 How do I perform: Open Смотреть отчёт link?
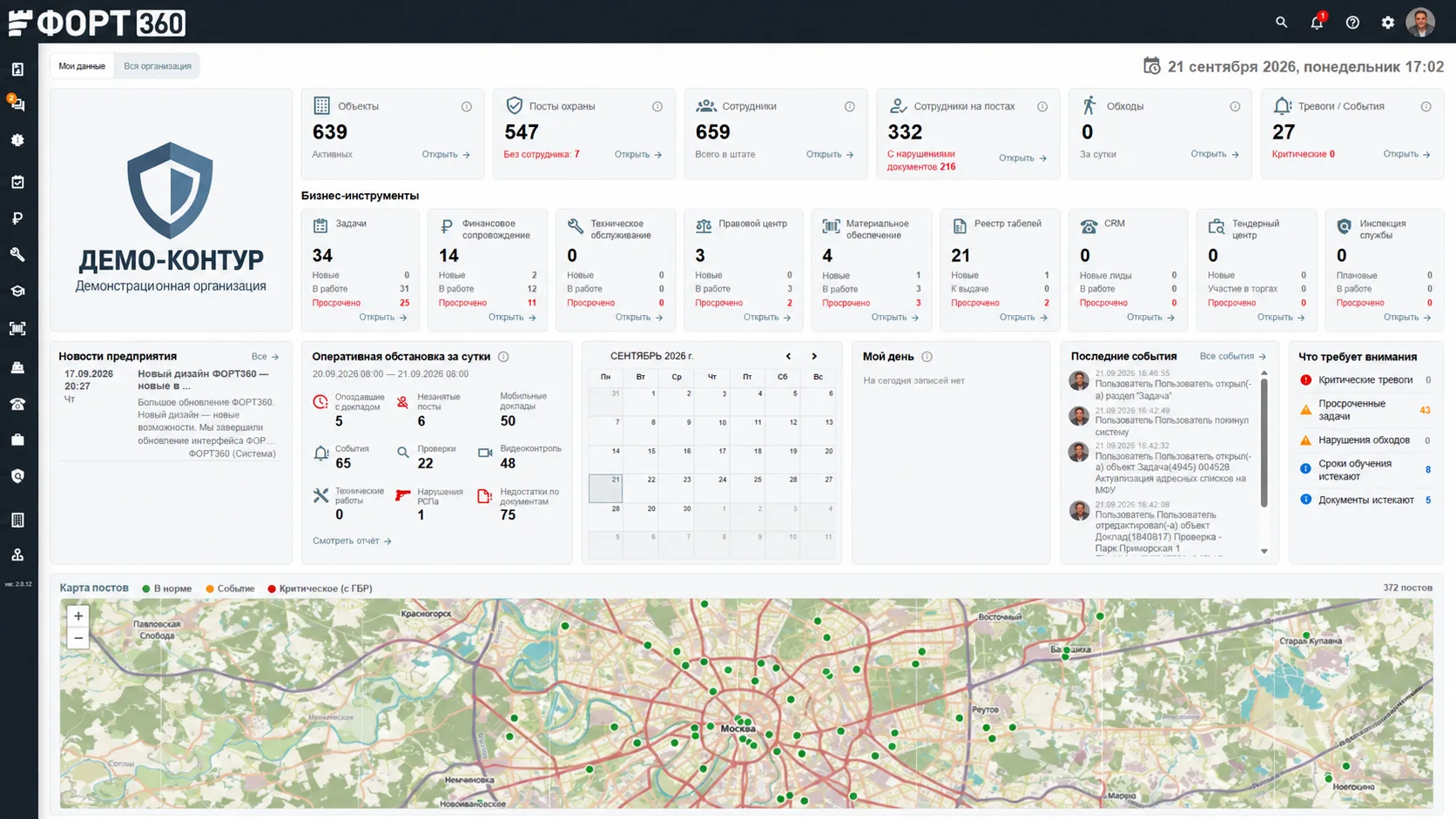point(352,540)
